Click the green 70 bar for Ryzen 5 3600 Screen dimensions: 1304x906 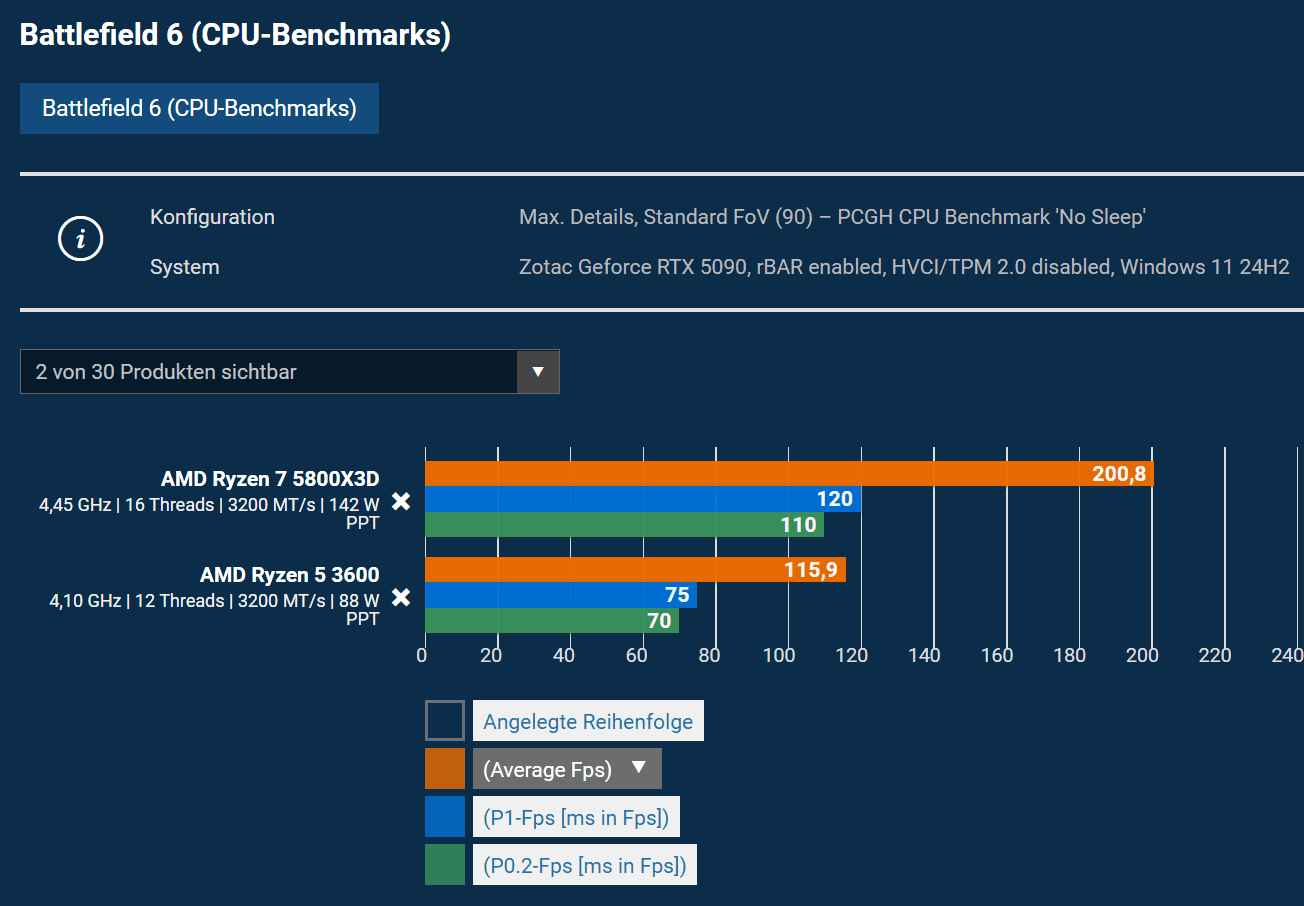pos(552,621)
